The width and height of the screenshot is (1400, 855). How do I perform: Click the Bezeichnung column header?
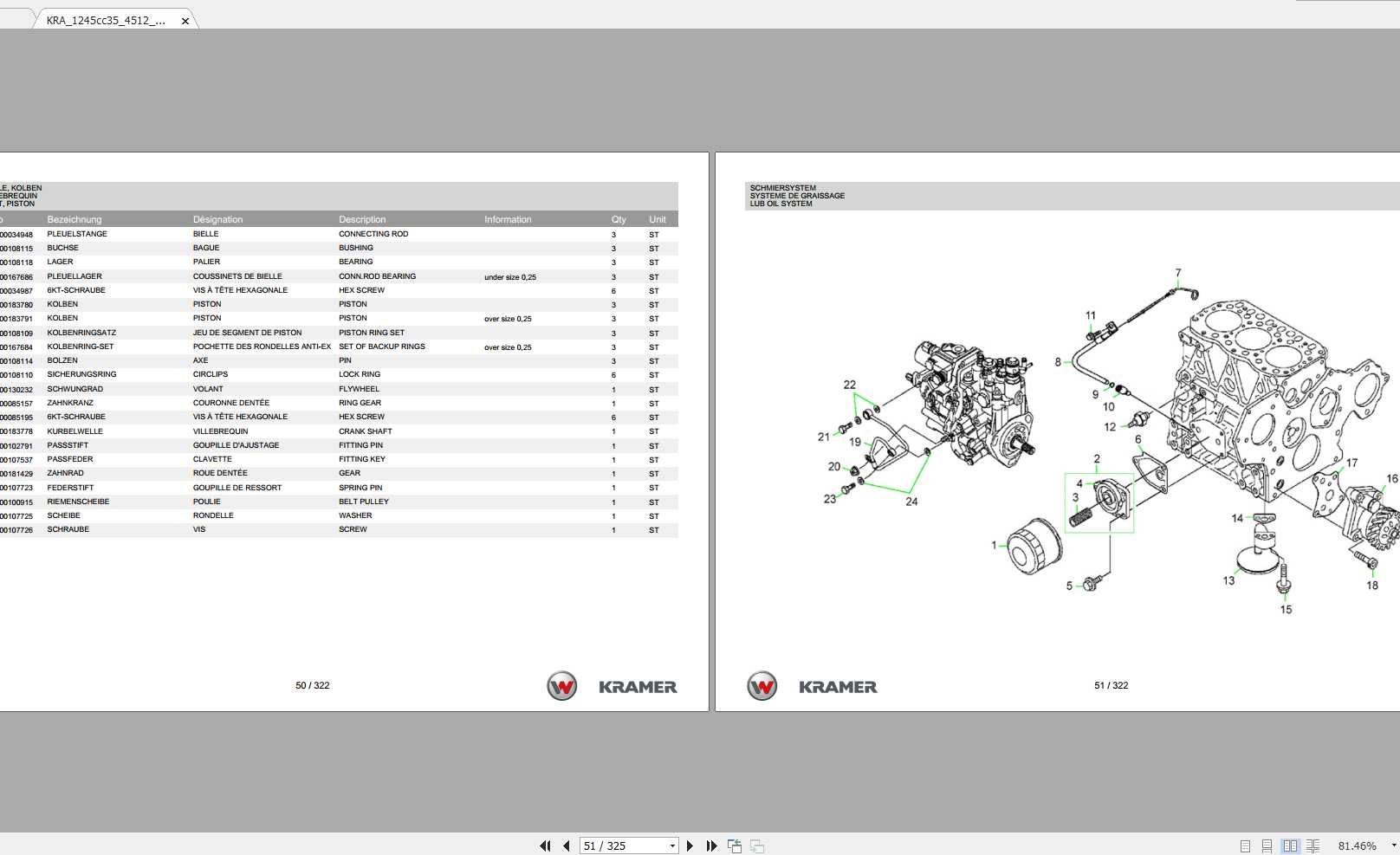point(75,219)
